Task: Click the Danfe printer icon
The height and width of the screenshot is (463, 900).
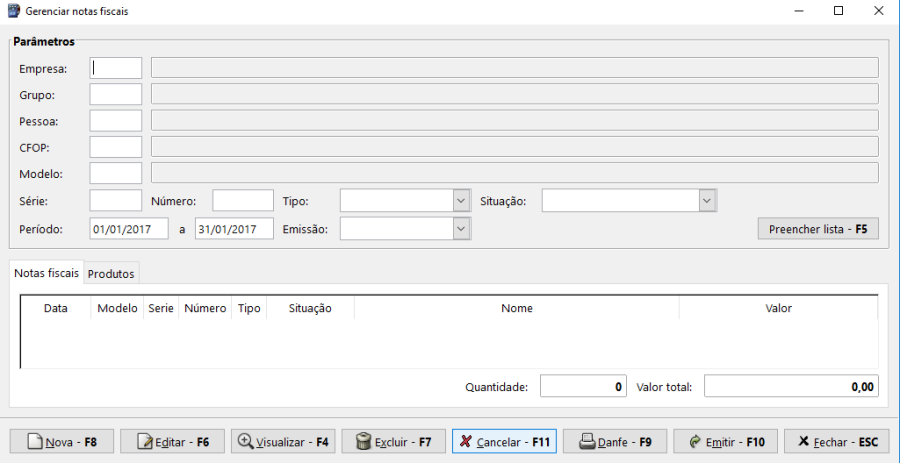Action: click(587, 442)
